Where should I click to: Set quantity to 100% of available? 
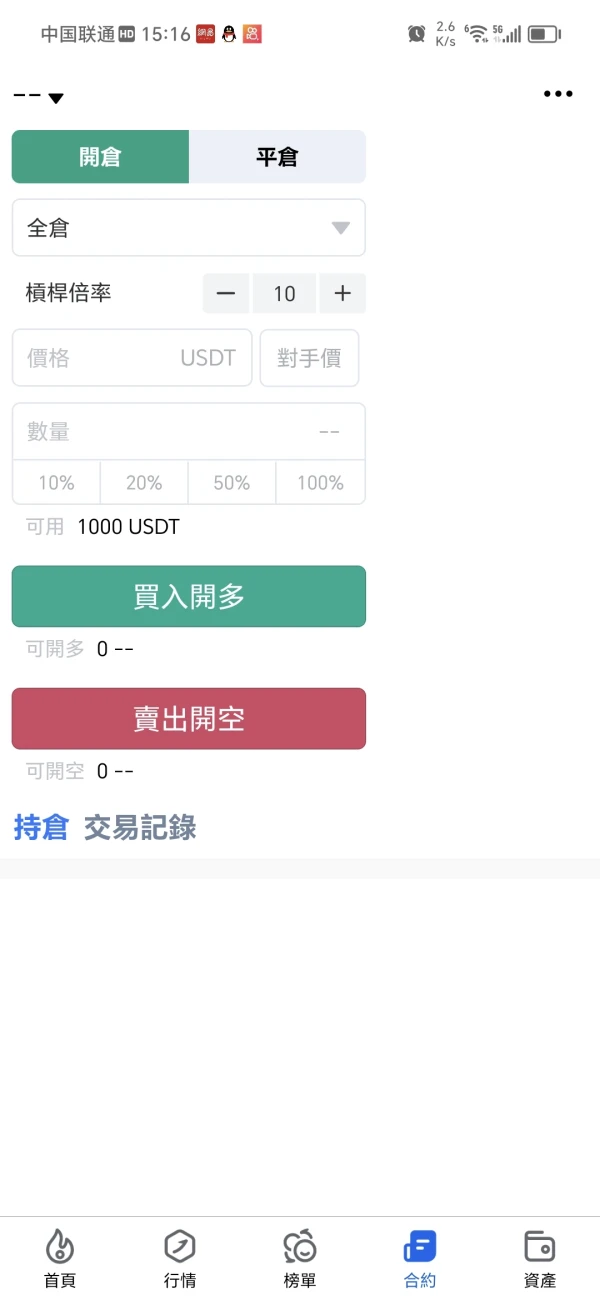(320, 483)
